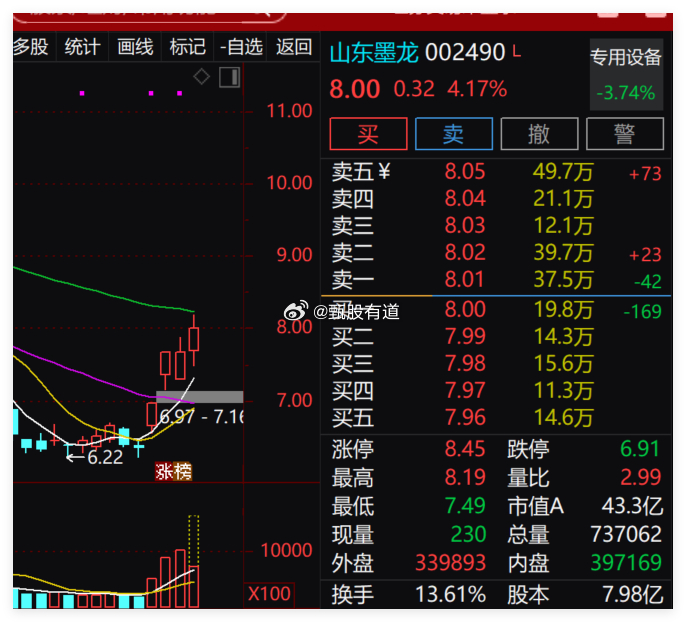Click the 现量 value 230

tap(468, 535)
